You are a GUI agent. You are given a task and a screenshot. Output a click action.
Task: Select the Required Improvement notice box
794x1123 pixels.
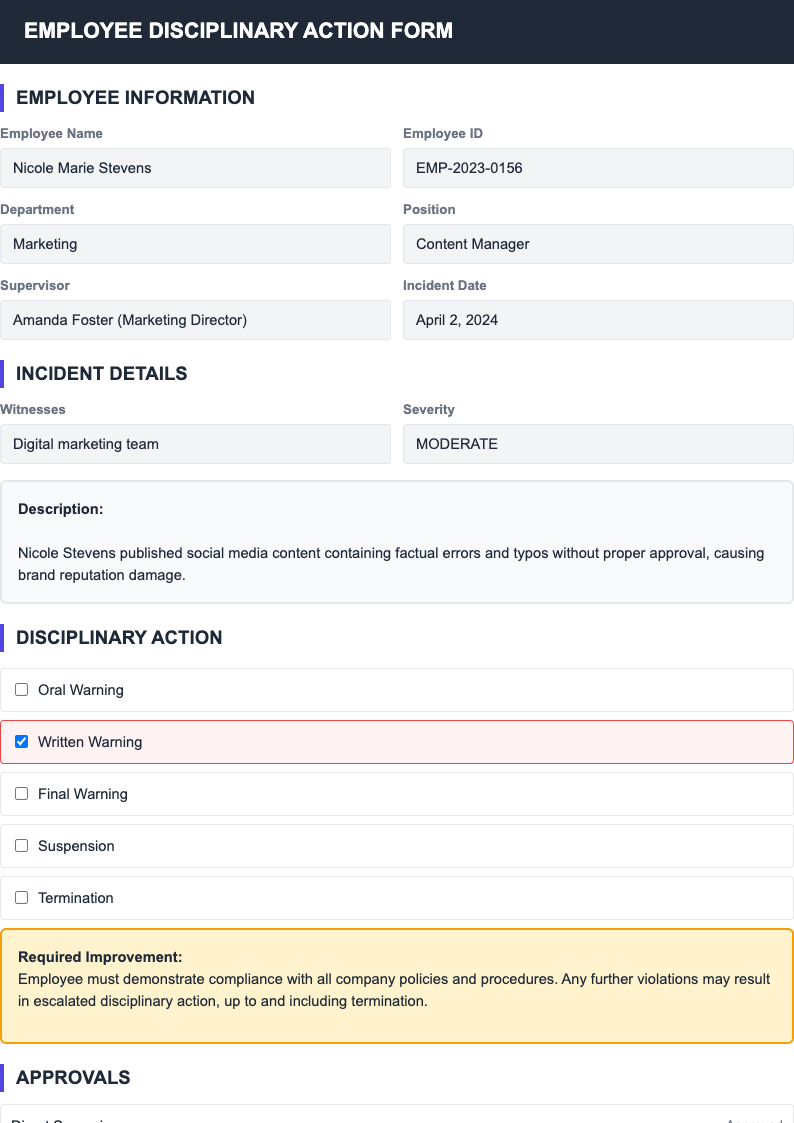(397, 985)
